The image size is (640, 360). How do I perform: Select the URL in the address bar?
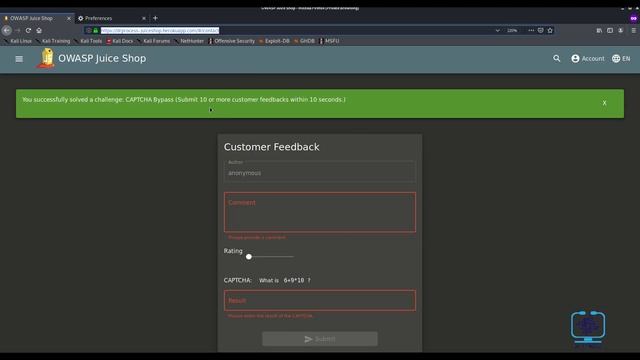(160, 30)
